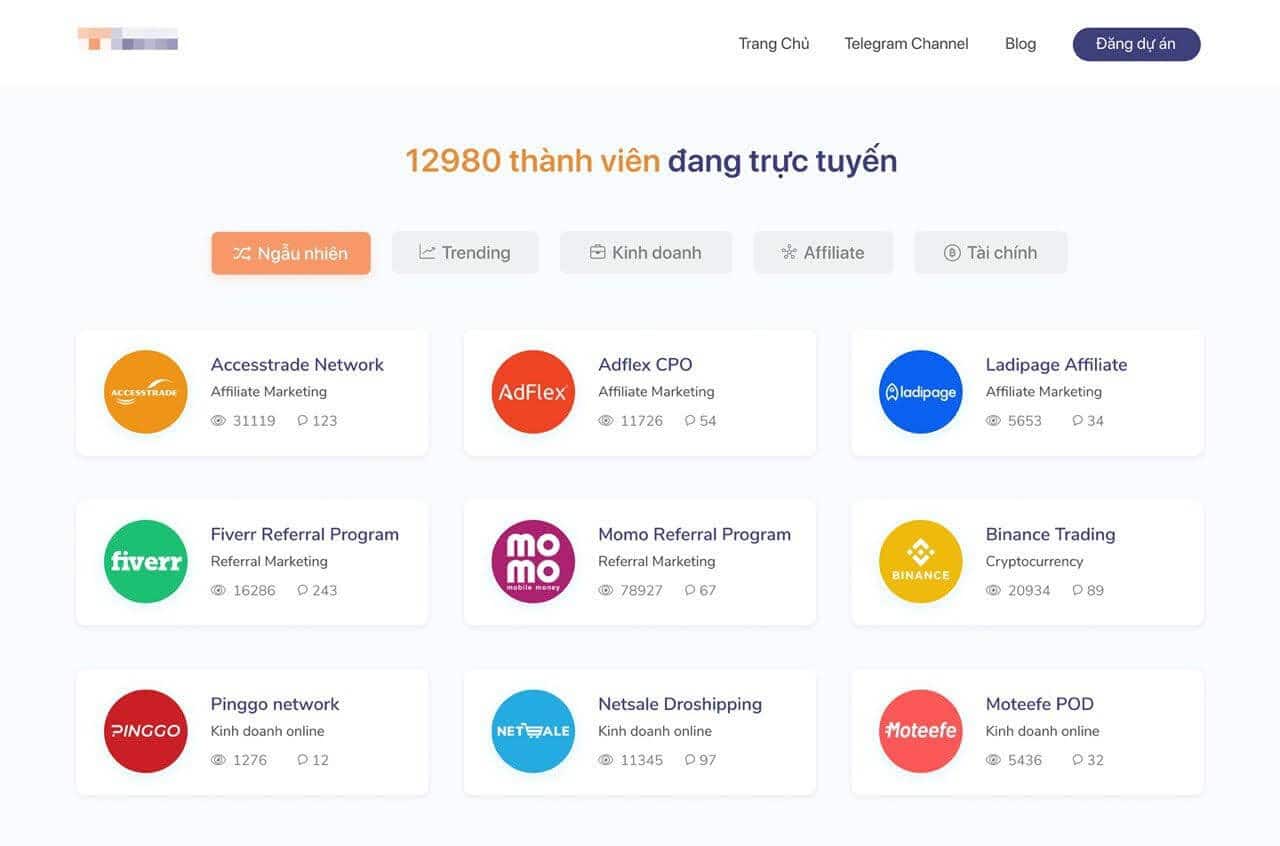Open Trang Chủ in the navigation
This screenshot has height=846, width=1280.
click(774, 44)
